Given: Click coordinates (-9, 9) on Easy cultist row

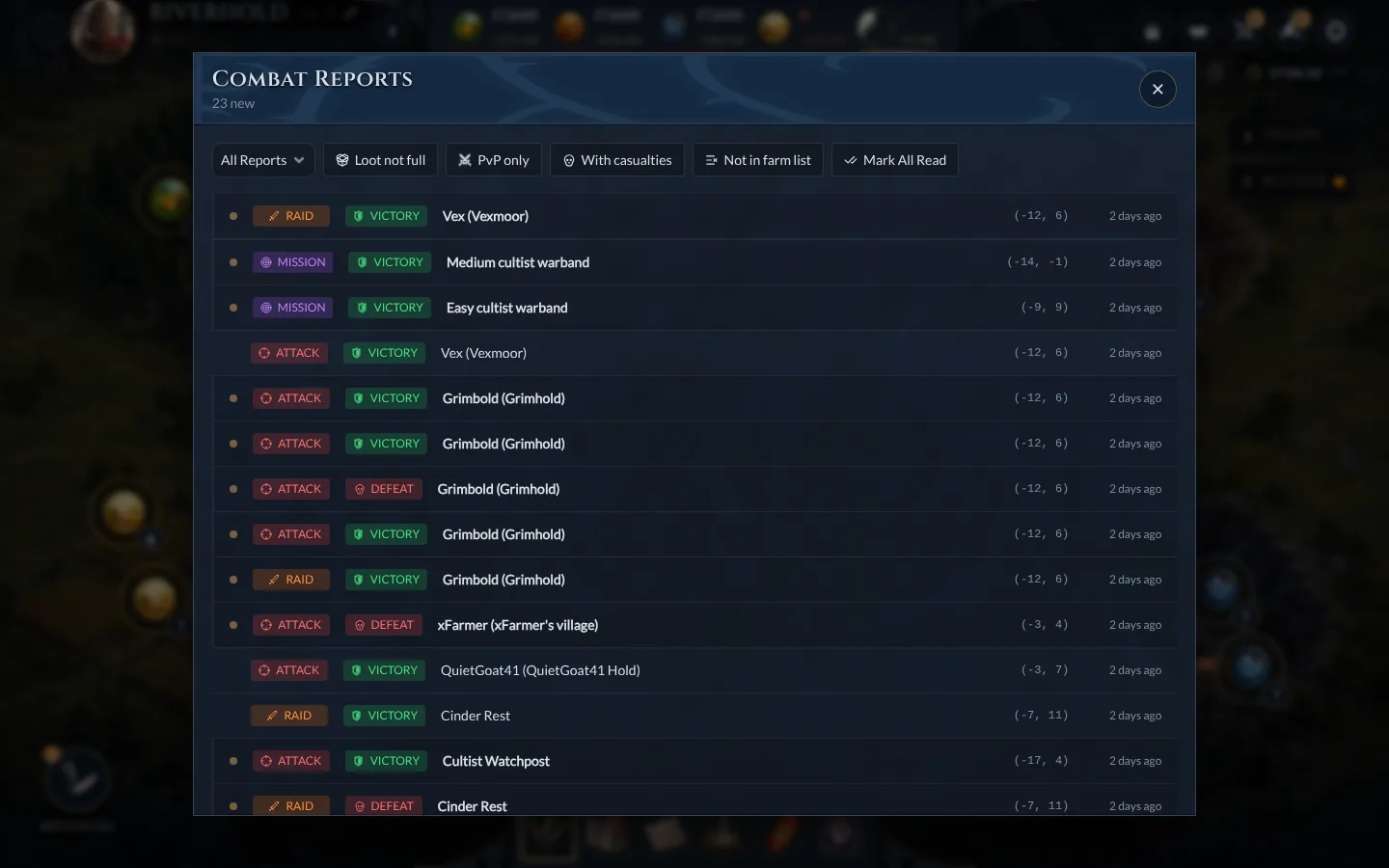Looking at the screenshot, I should pos(1044,308).
